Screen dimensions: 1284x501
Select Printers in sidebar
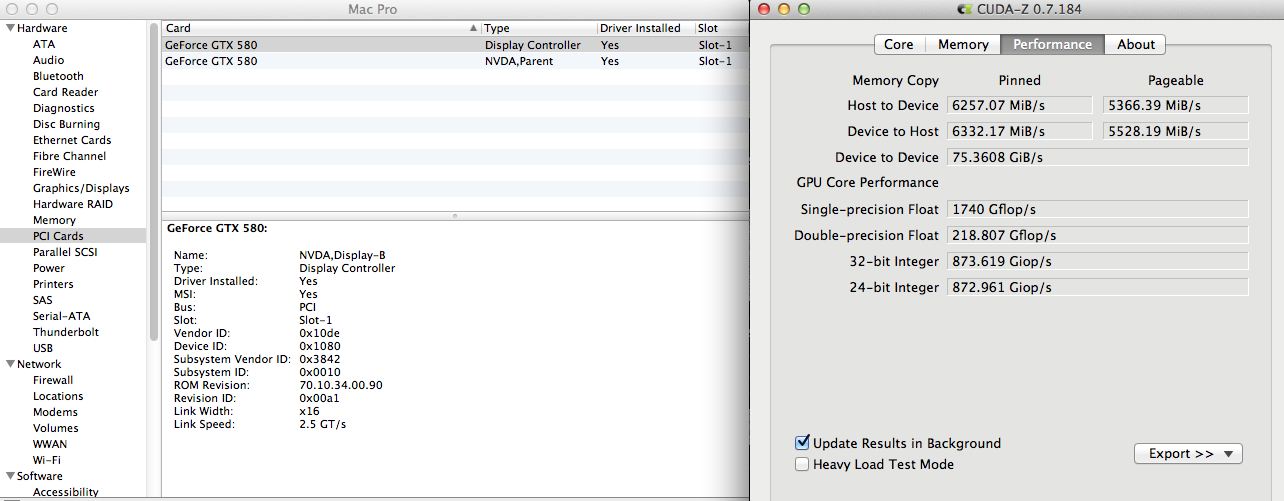[53, 284]
